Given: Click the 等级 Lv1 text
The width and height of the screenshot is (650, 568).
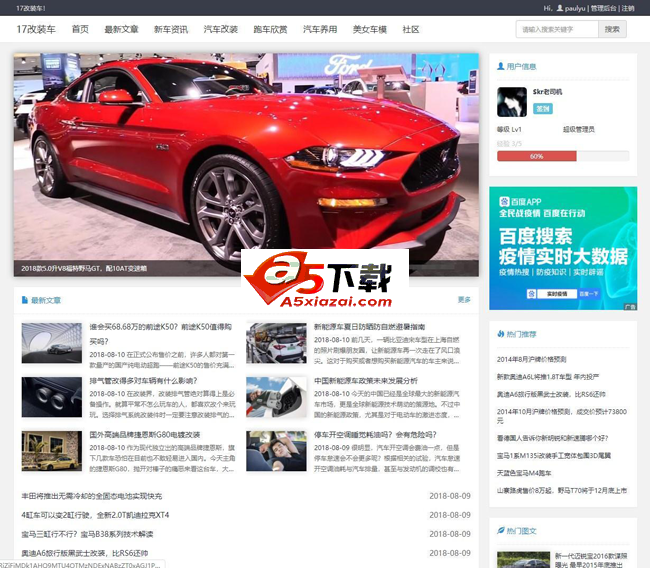Looking at the screenshot, I should pos(509,129).
